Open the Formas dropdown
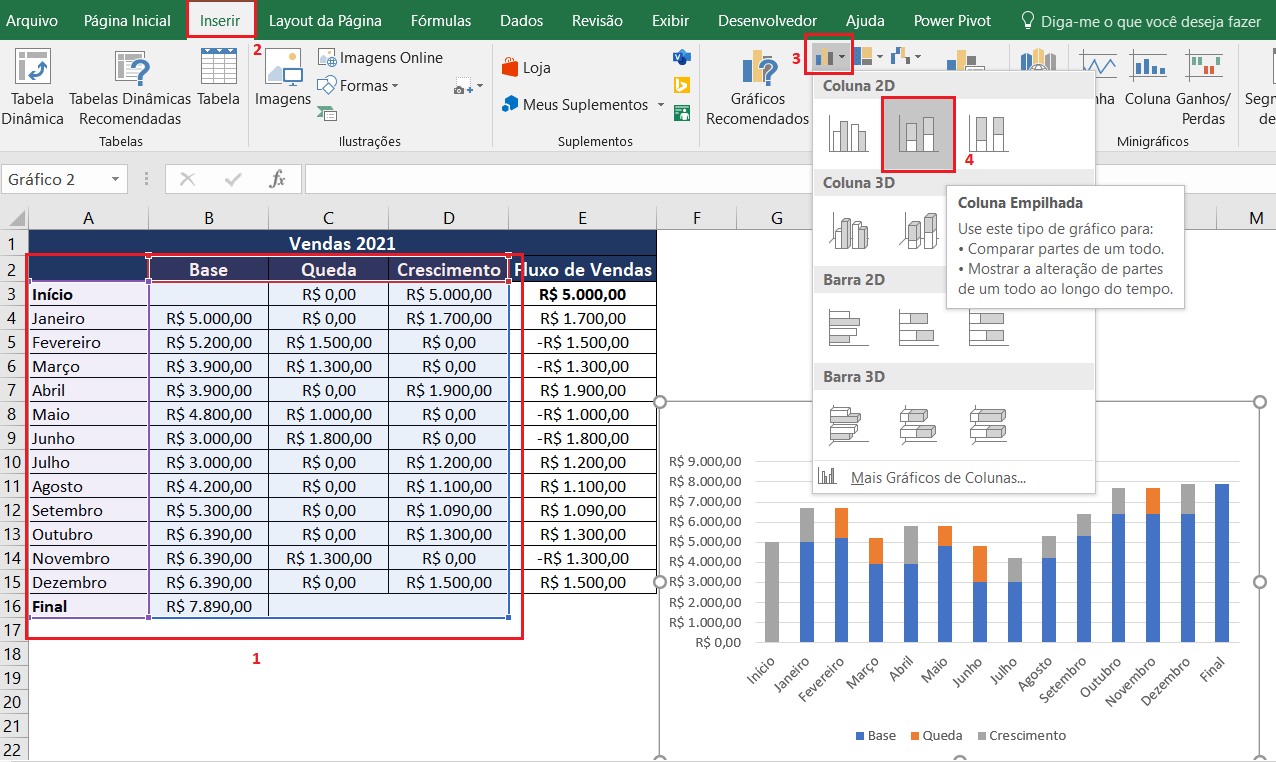The height and width of the screenshot is (762, 1276). [x=362, y=86]
